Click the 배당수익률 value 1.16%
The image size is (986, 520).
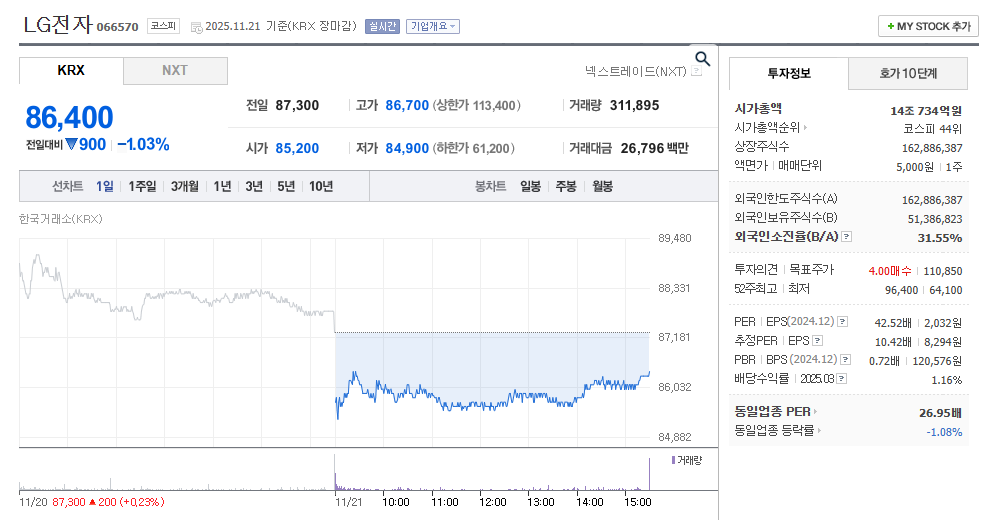(946, 380)
